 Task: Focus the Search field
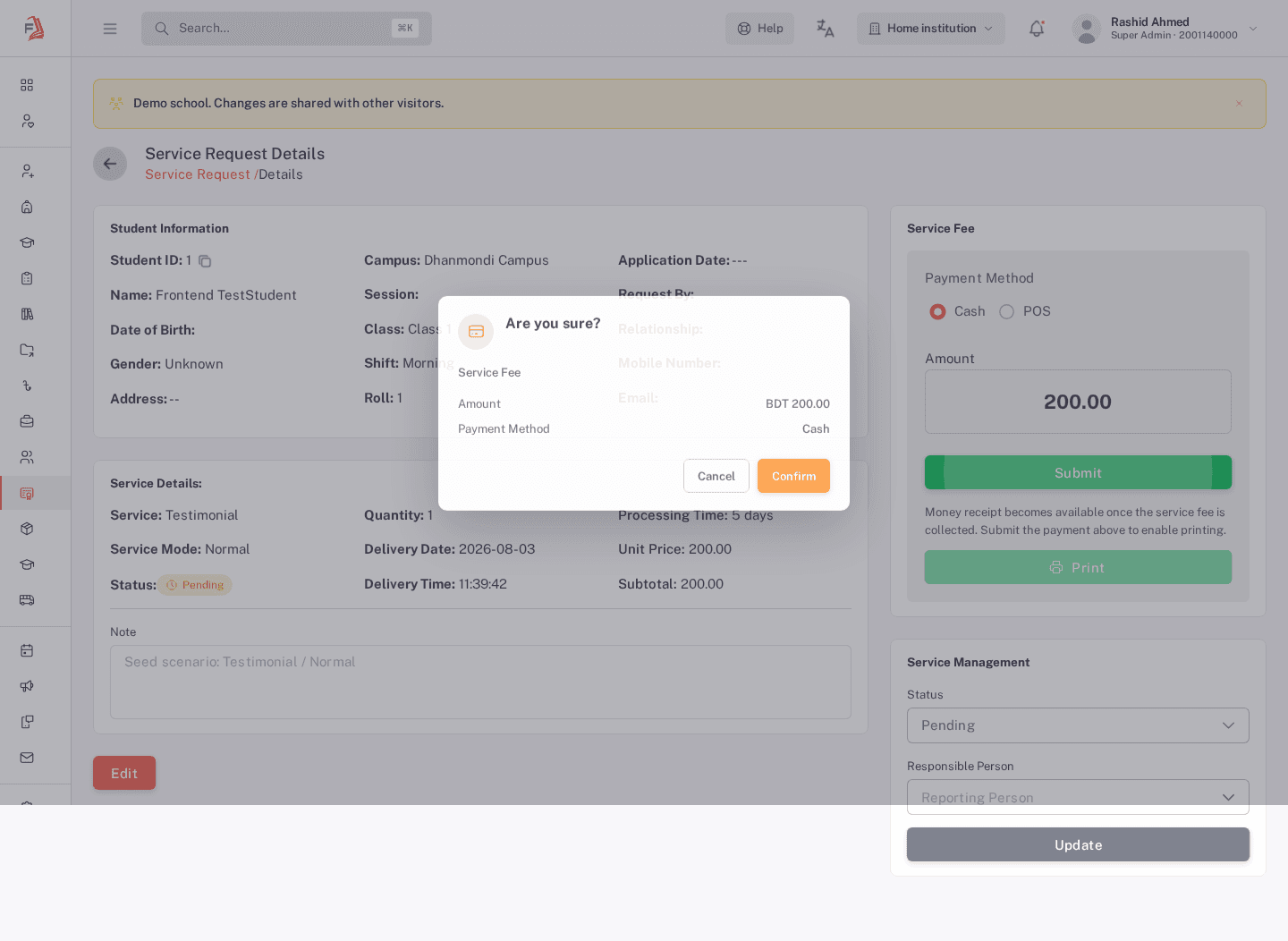286,29
